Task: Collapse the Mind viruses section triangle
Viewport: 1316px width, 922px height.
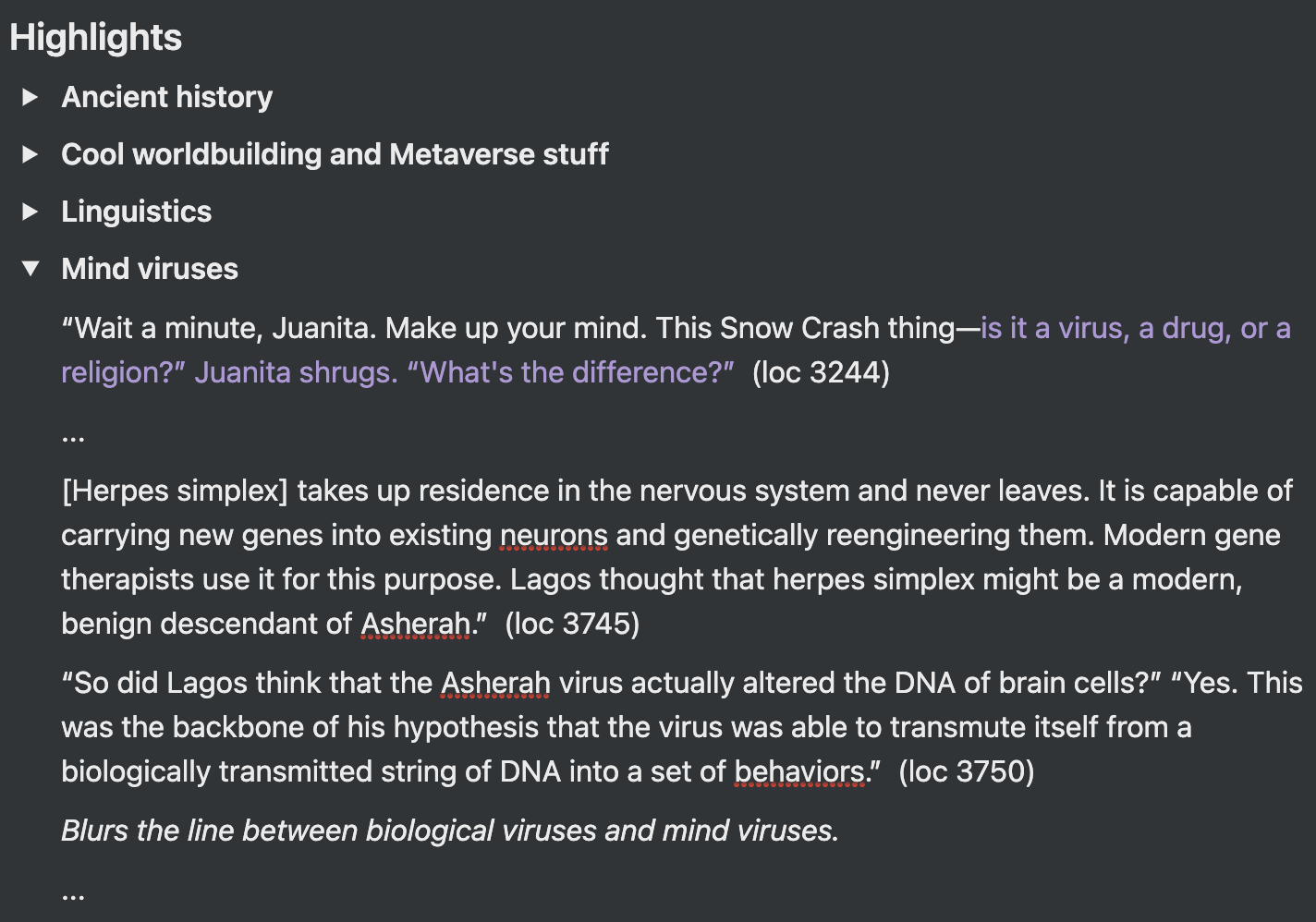Action: 30,269
